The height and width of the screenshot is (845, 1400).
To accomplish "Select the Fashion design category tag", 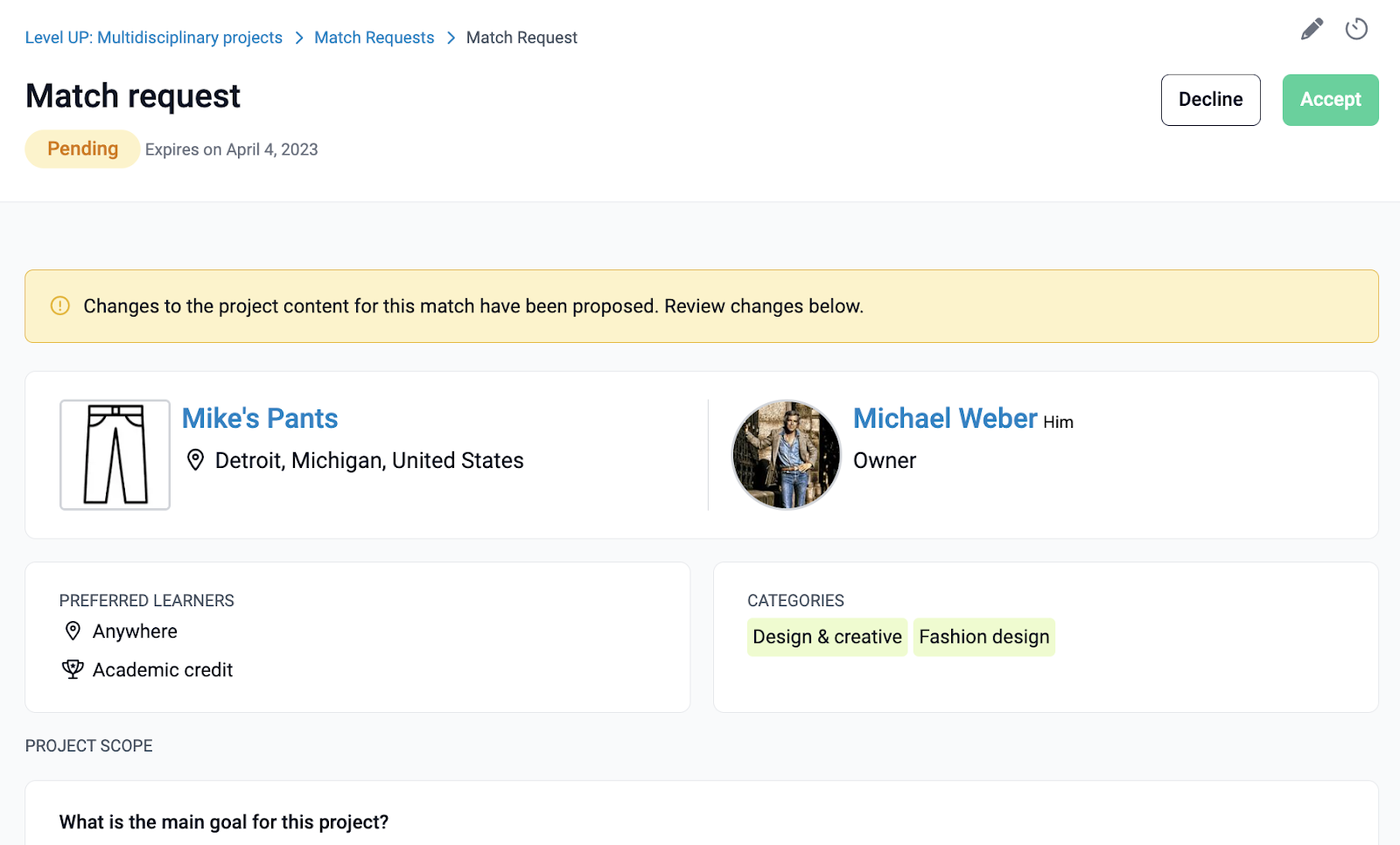I will pos(983,637).
